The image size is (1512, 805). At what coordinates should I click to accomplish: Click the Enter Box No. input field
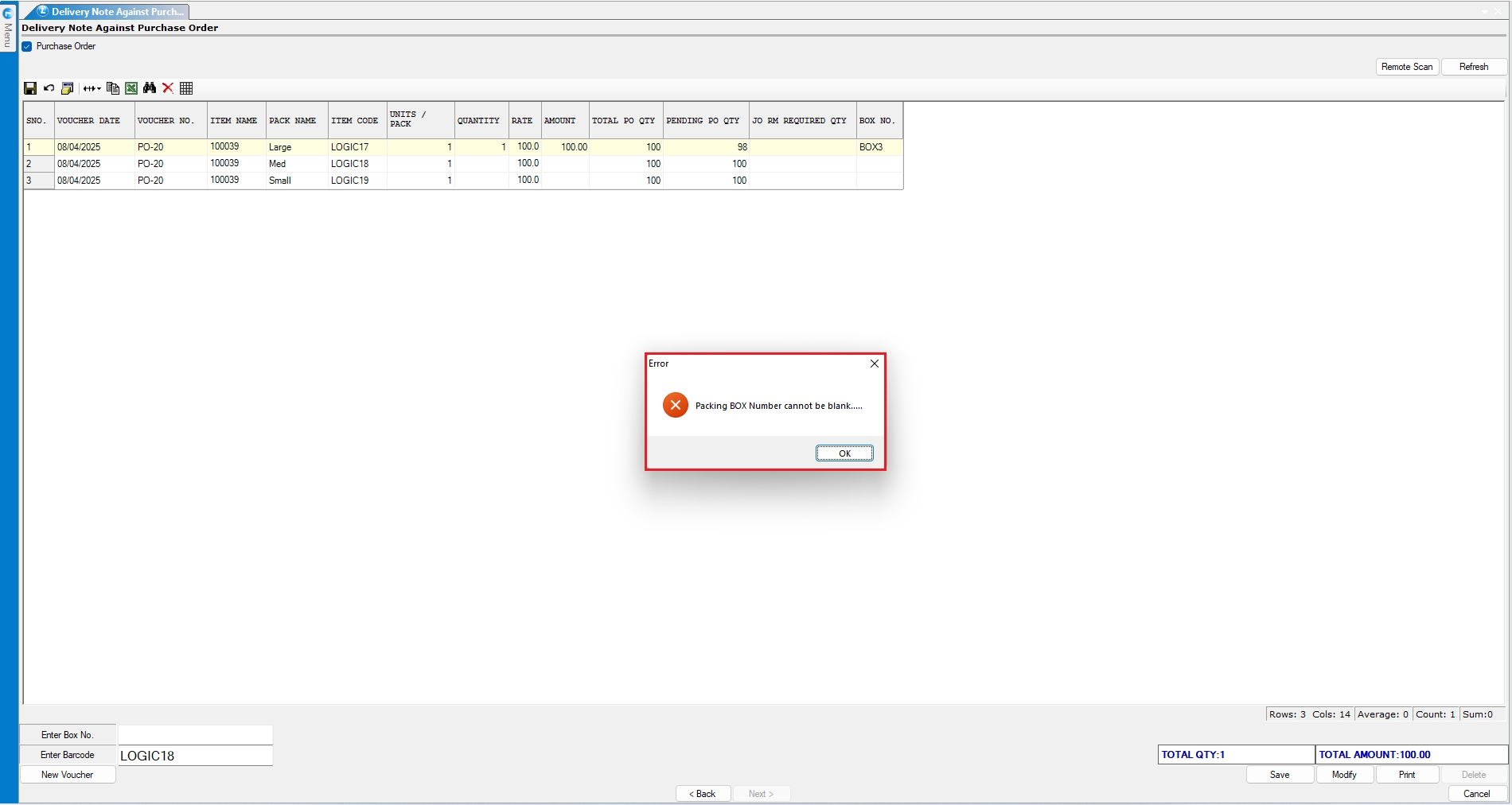pyautogui.click(x=195, y=735)
